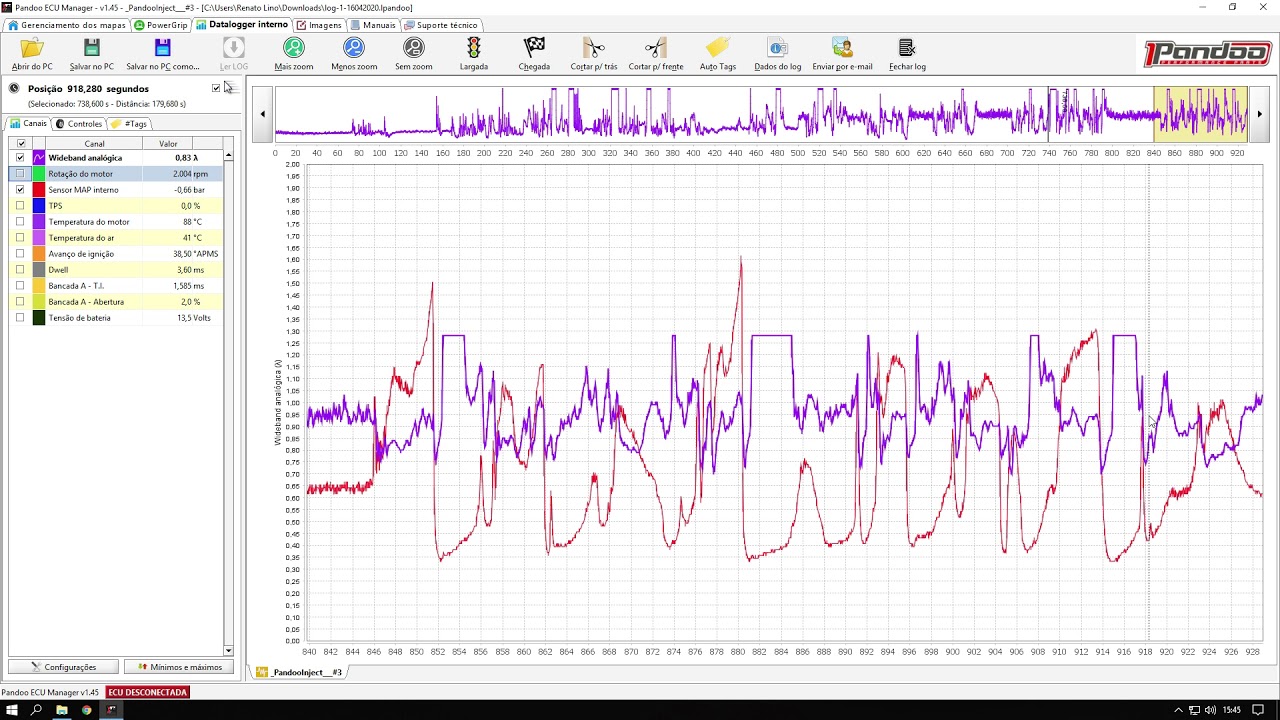This screenshot has width=1280, height=720.
Task: Switch to #Tags panel tab
Action: click(129, 124)
